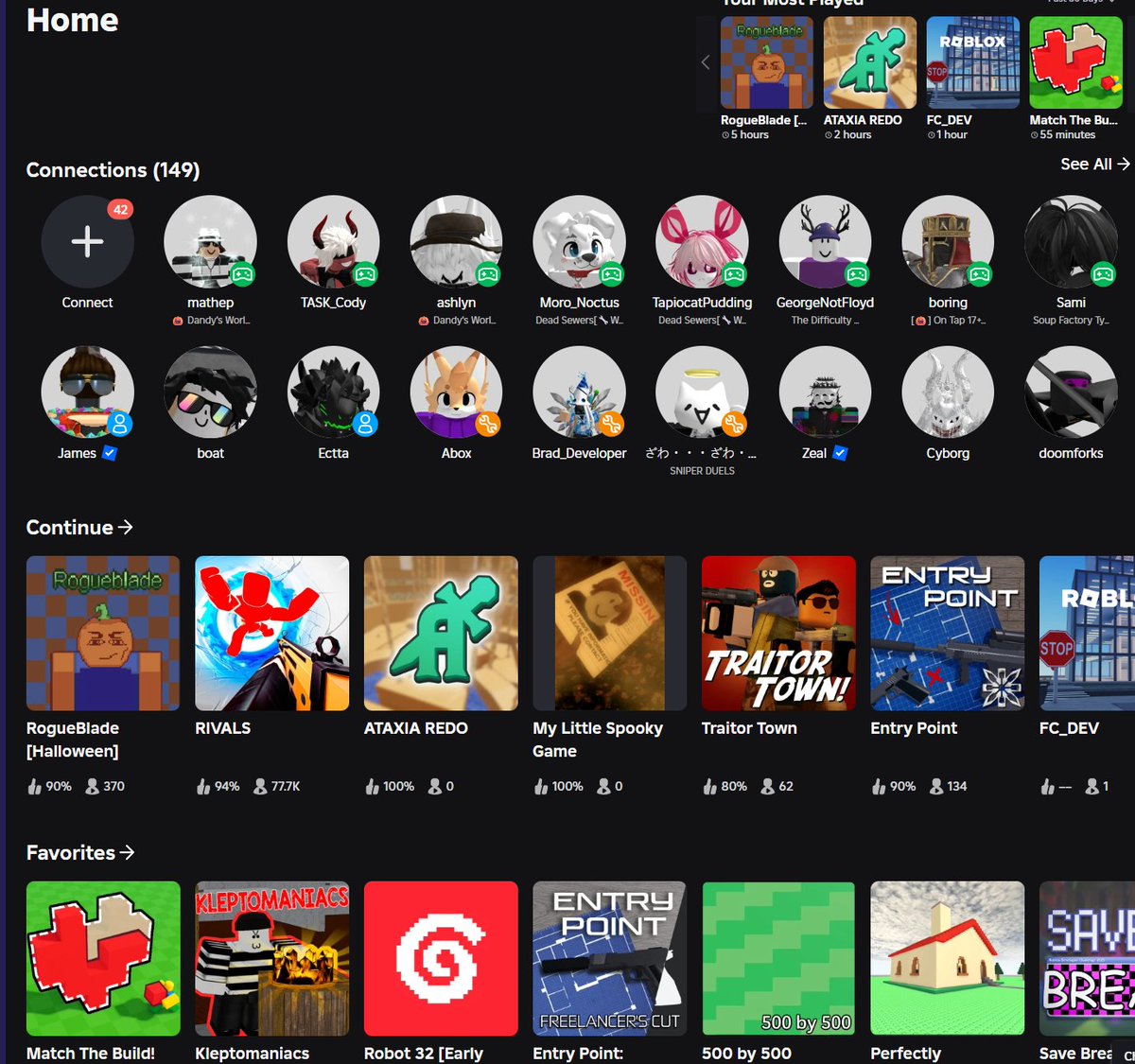
Task: Click Sami's Soup Factory status text
Action: [x=1071, y=321]
